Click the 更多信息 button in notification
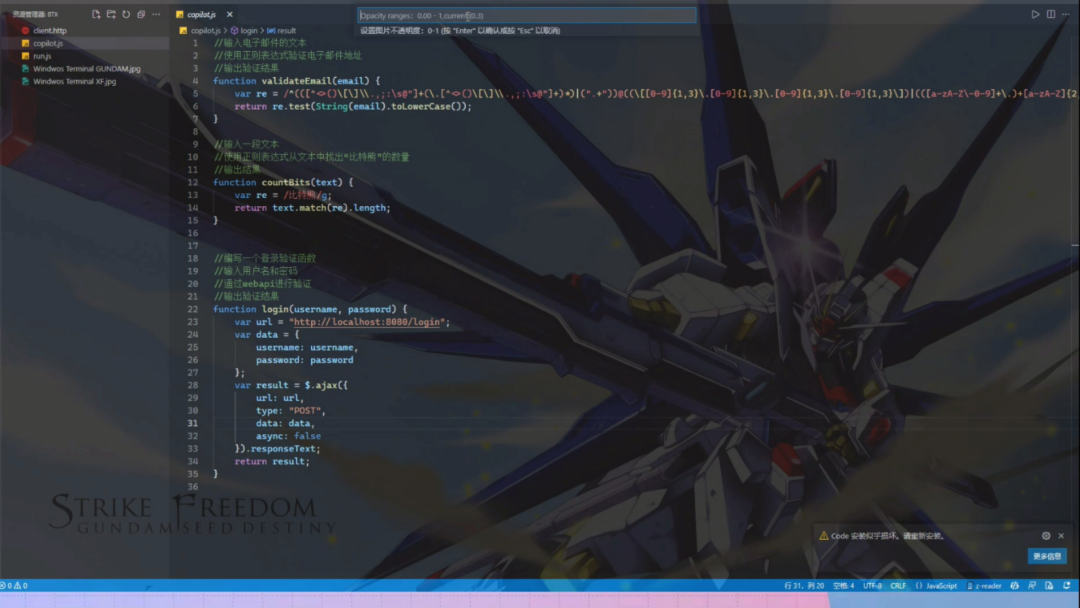Viewport: 1080px width, 608px height. point(1047,556)
